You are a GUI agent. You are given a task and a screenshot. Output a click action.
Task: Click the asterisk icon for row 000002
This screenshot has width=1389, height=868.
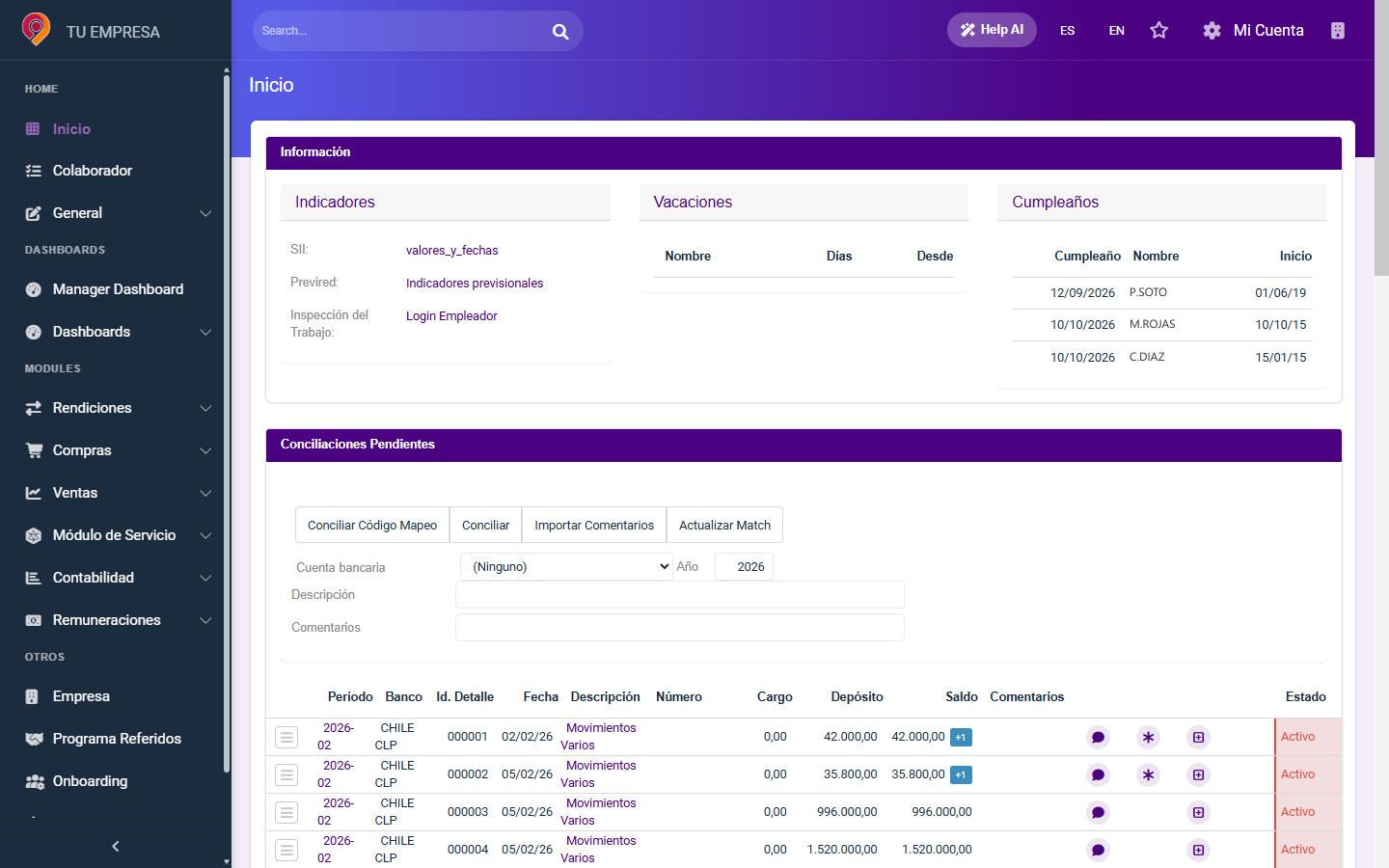click(x=1148, y=774)
